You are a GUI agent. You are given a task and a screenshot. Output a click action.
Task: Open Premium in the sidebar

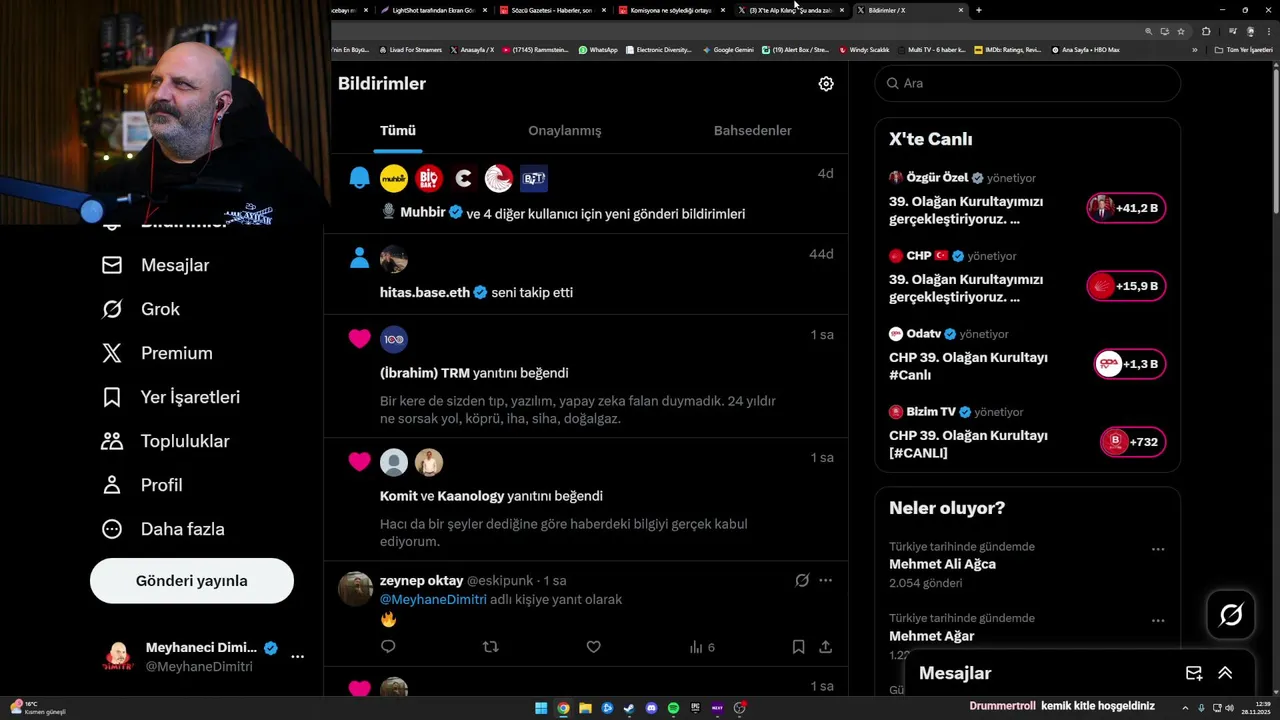tap(157, 353)
